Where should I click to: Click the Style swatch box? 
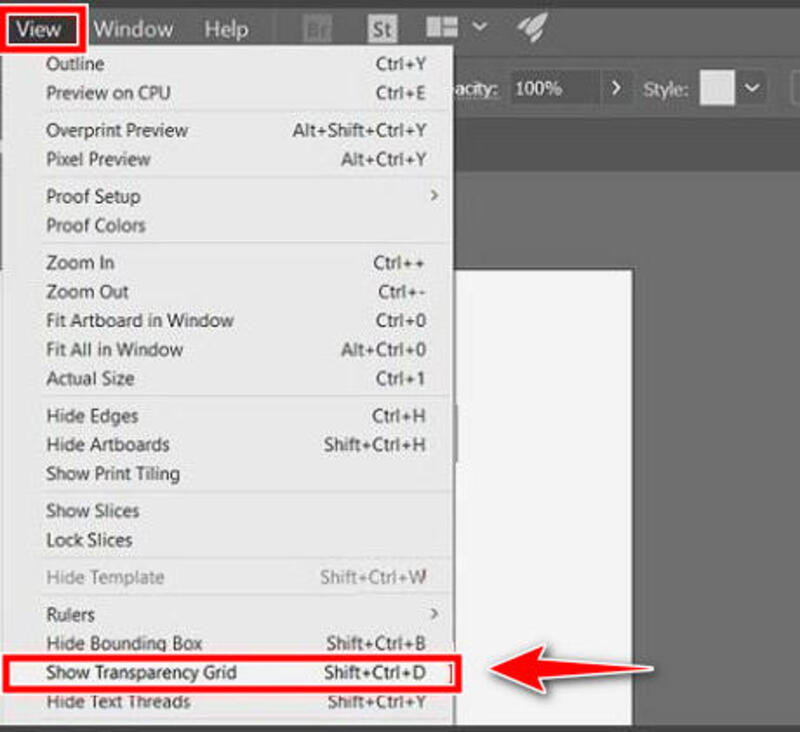(717, 88)
